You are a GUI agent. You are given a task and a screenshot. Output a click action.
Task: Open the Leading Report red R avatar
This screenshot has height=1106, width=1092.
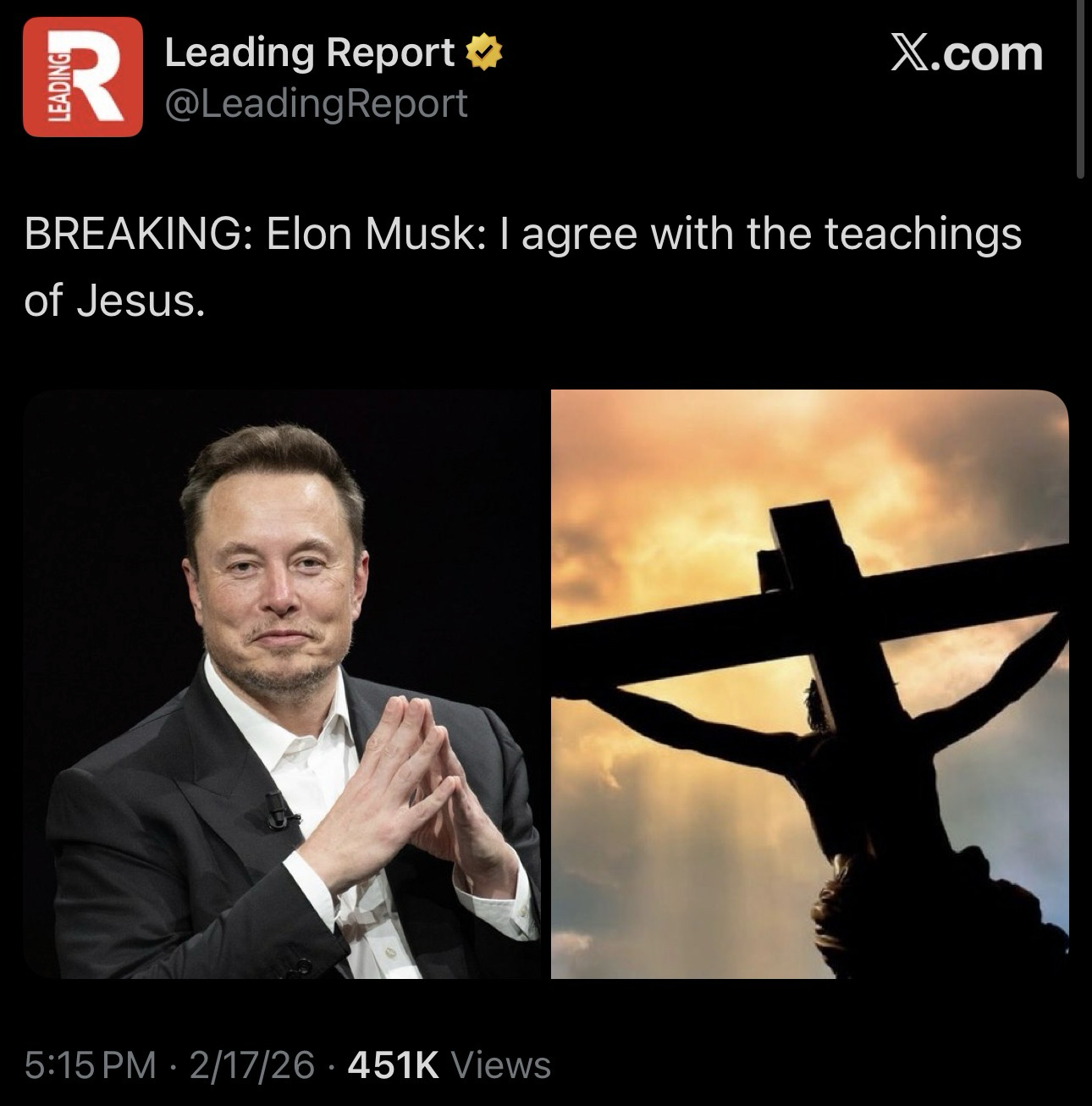pos(83,77)
